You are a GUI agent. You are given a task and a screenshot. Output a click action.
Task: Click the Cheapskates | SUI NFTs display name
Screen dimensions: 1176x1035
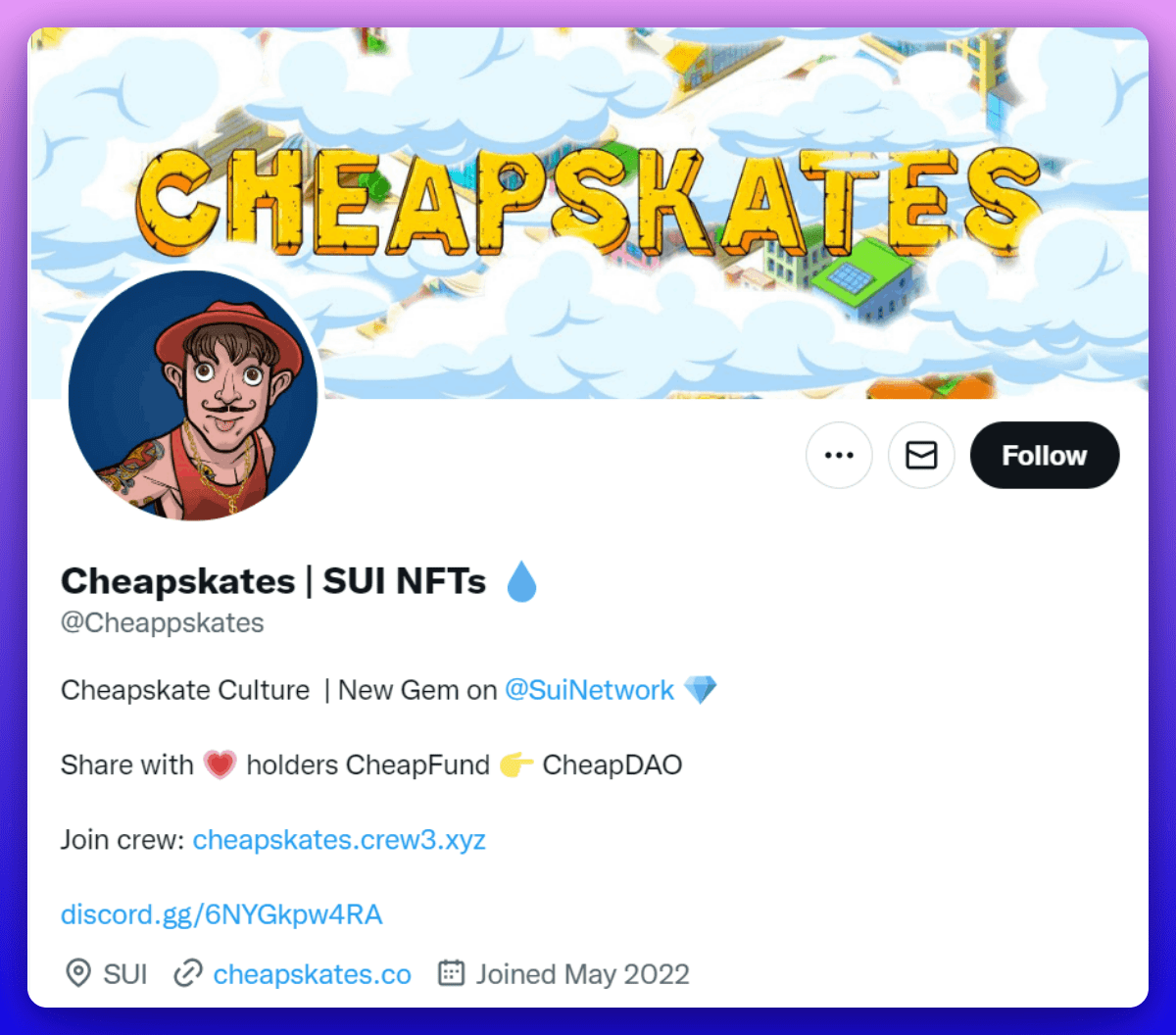273,581
